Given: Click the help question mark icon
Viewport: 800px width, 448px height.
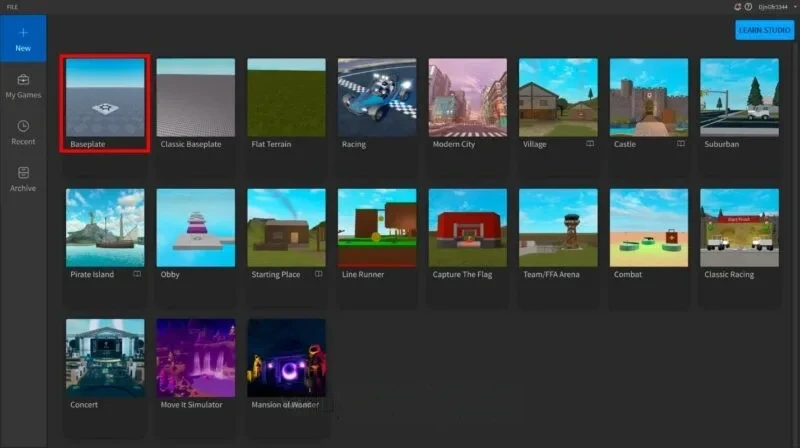Looking at the screenshot, I should tap(748, 7).
